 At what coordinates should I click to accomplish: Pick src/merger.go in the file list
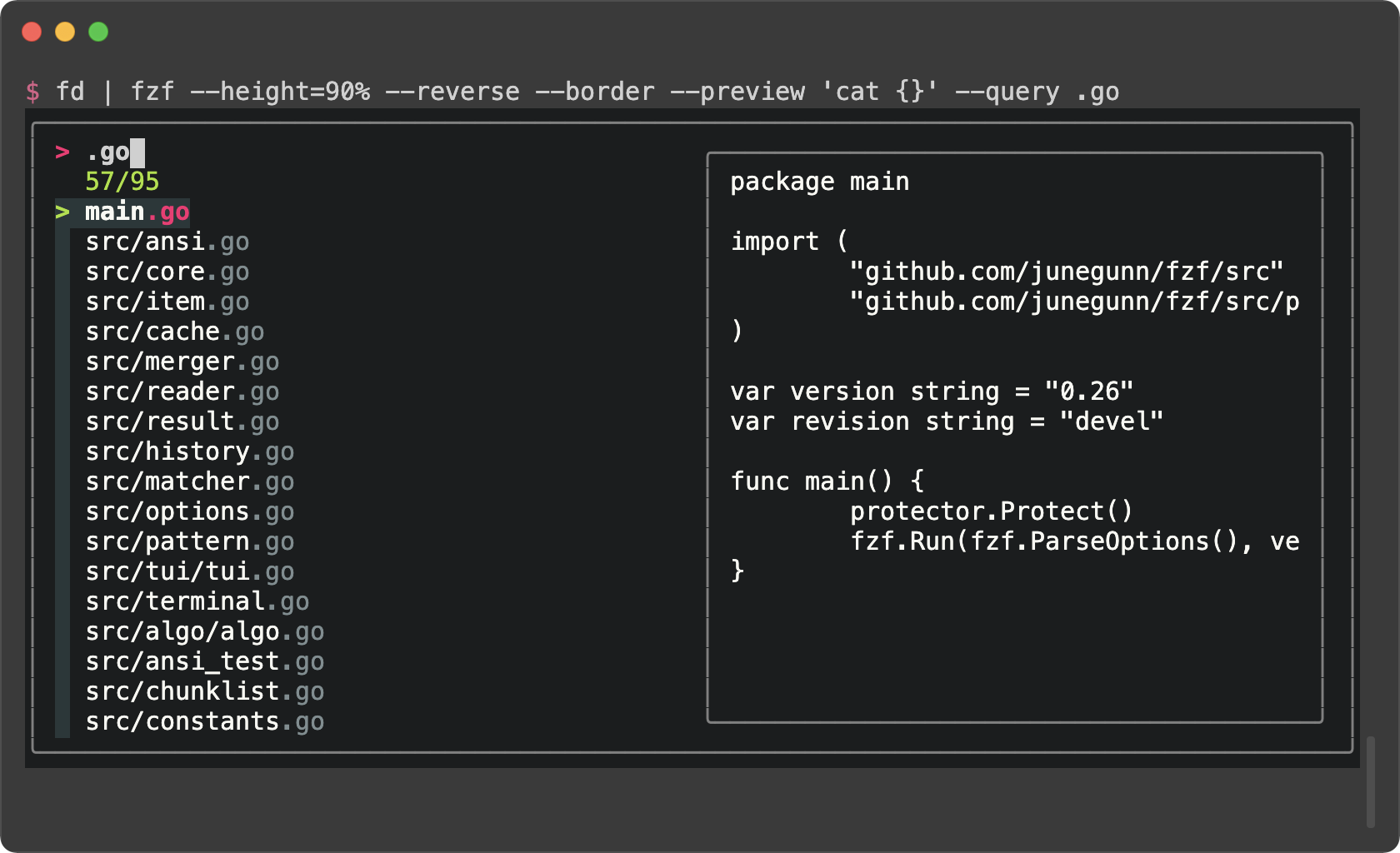click(x=182, y=362)
